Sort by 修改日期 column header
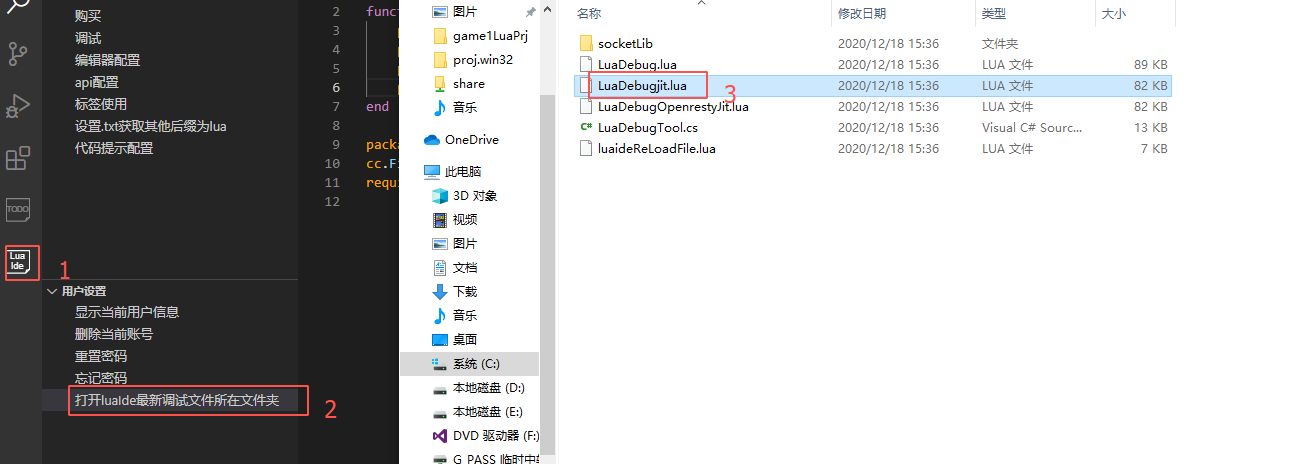1299x464 pixels. [x=864, y=13]
